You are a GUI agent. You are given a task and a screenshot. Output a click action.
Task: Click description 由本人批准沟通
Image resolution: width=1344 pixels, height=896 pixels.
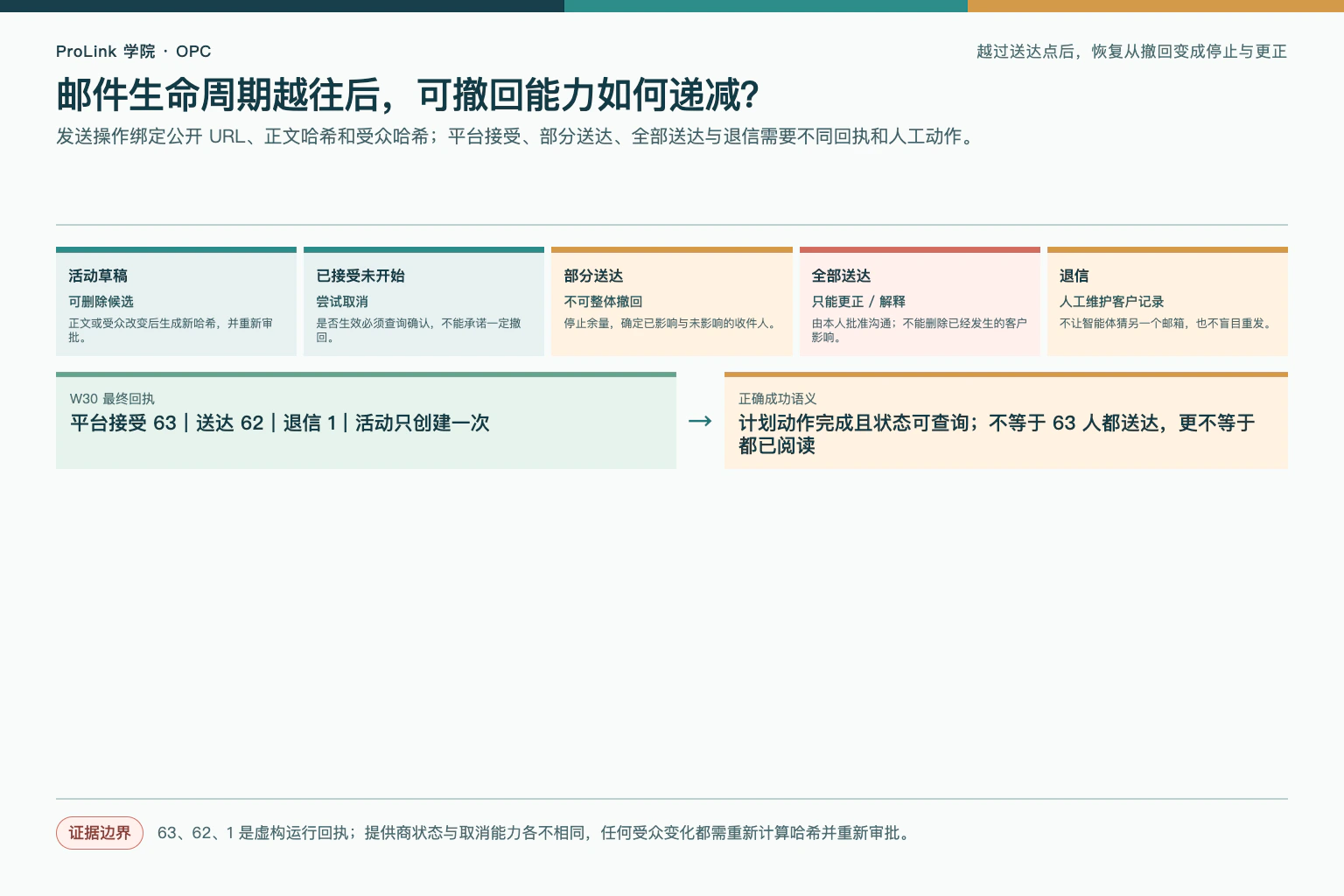(919, 330)
